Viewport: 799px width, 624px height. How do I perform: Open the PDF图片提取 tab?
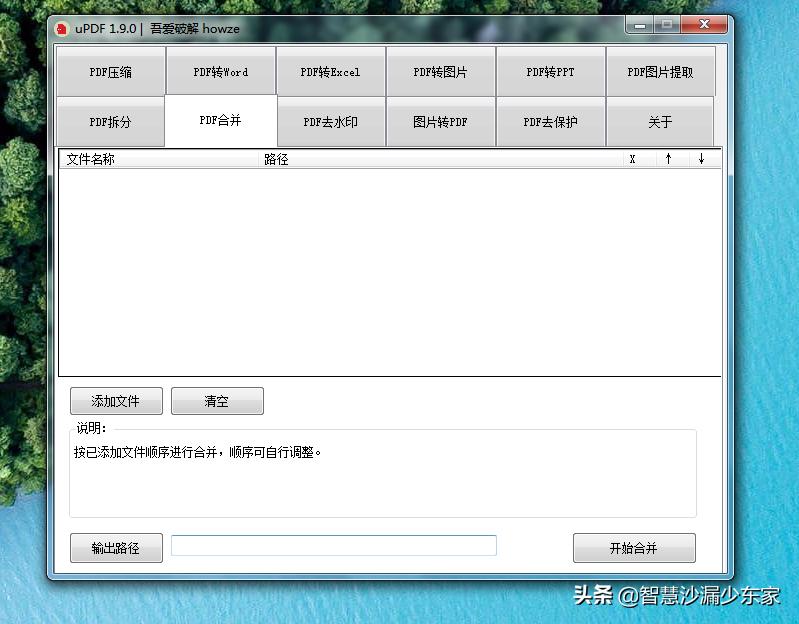[660, 71]
